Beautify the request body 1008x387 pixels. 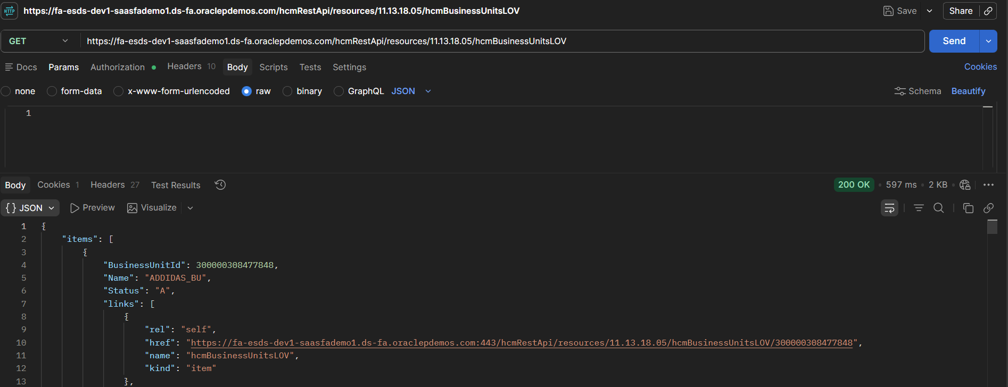(x=968, y=91)
